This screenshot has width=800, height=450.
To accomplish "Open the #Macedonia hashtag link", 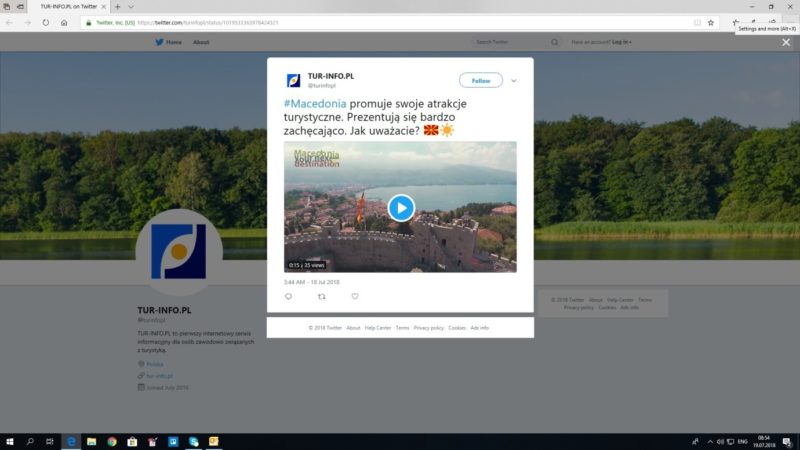I will (315, 104).
